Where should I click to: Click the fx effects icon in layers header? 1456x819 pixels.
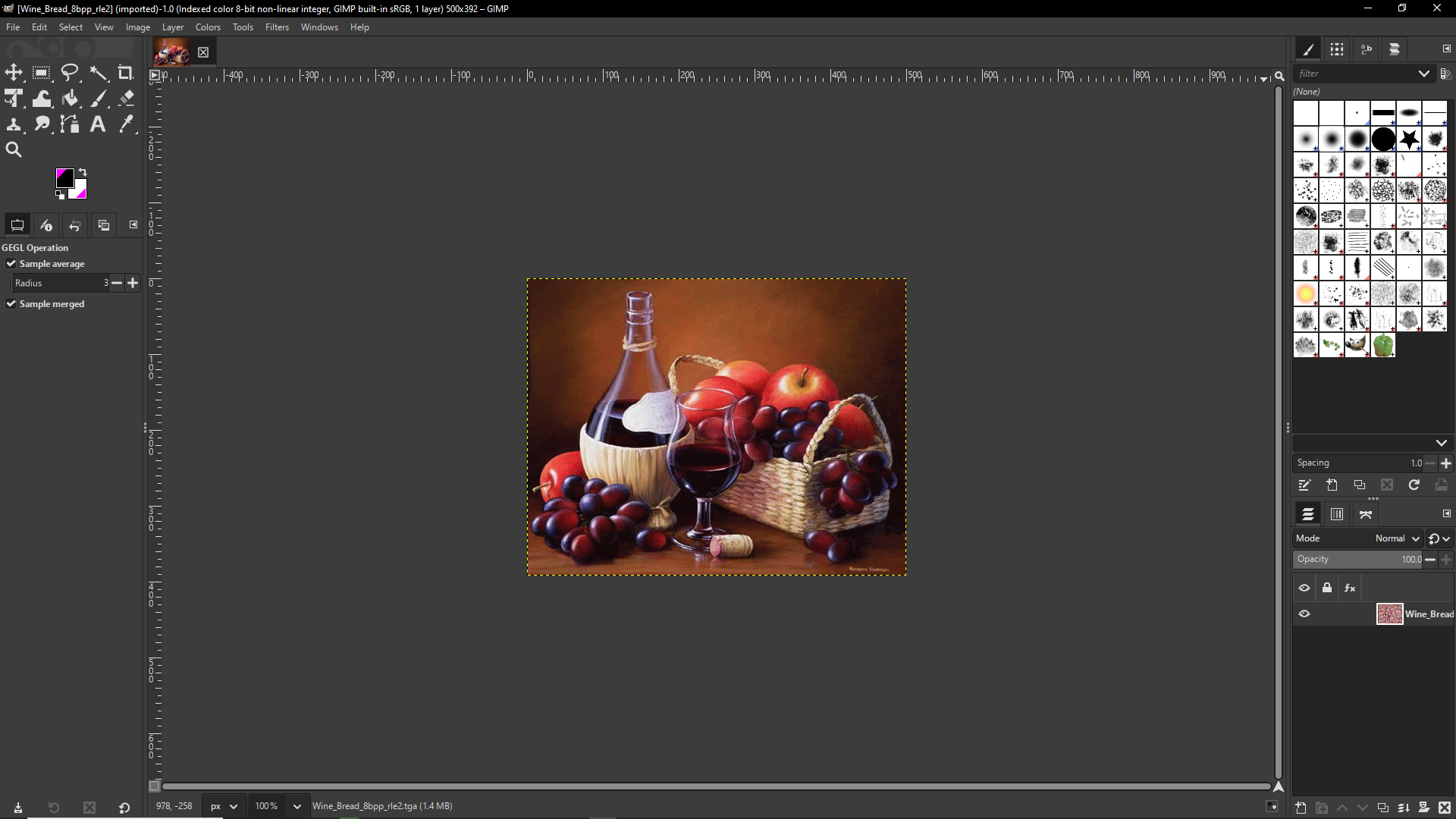[x=1350, y=588]
